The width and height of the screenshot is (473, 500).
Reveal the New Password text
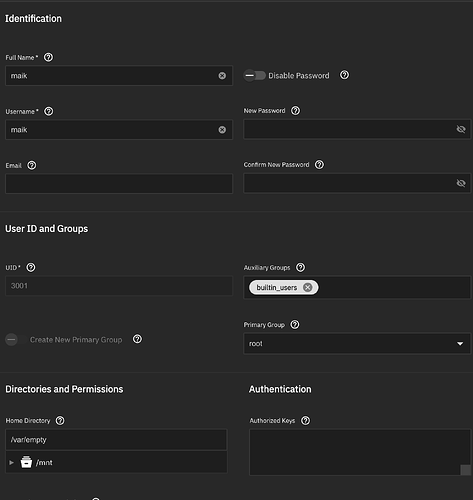pos(461,129)
